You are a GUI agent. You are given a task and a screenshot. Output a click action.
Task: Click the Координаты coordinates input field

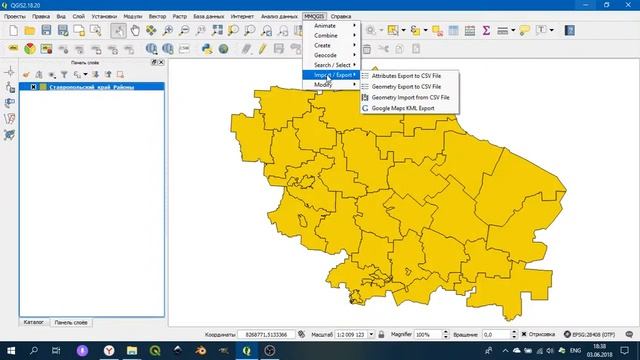pos(266,334)
